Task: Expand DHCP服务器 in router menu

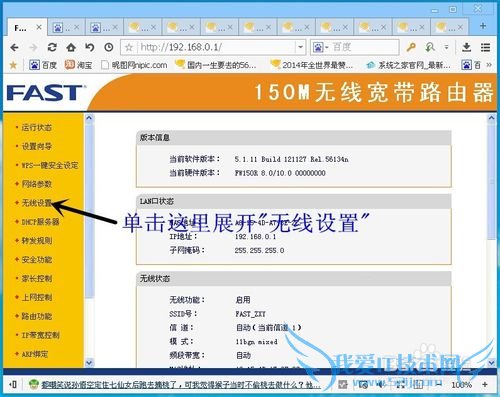Action: pos(40,222)
